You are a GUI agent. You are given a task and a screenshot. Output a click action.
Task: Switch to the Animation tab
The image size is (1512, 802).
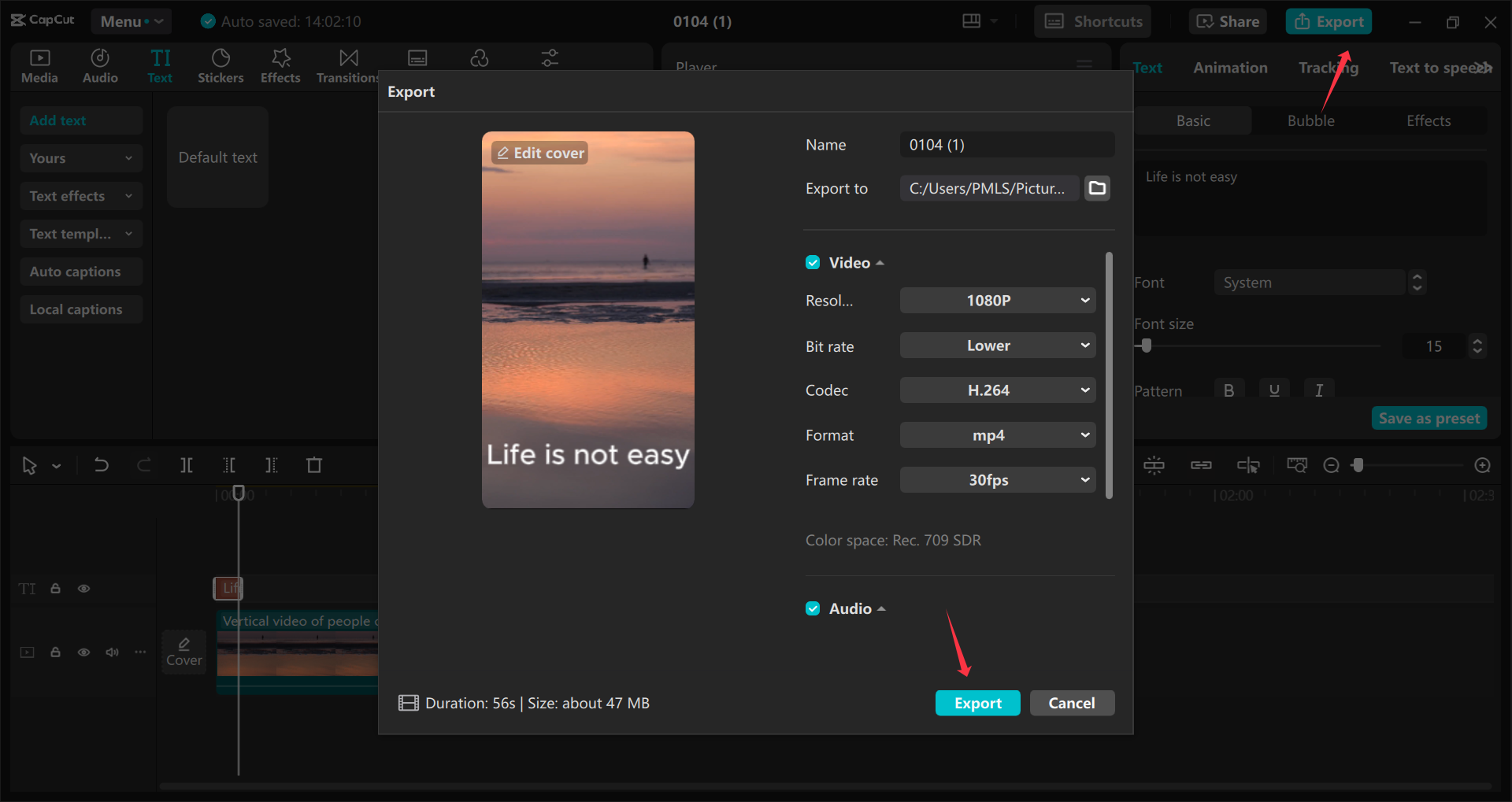pyautogui.click(x=1230, y=68)
